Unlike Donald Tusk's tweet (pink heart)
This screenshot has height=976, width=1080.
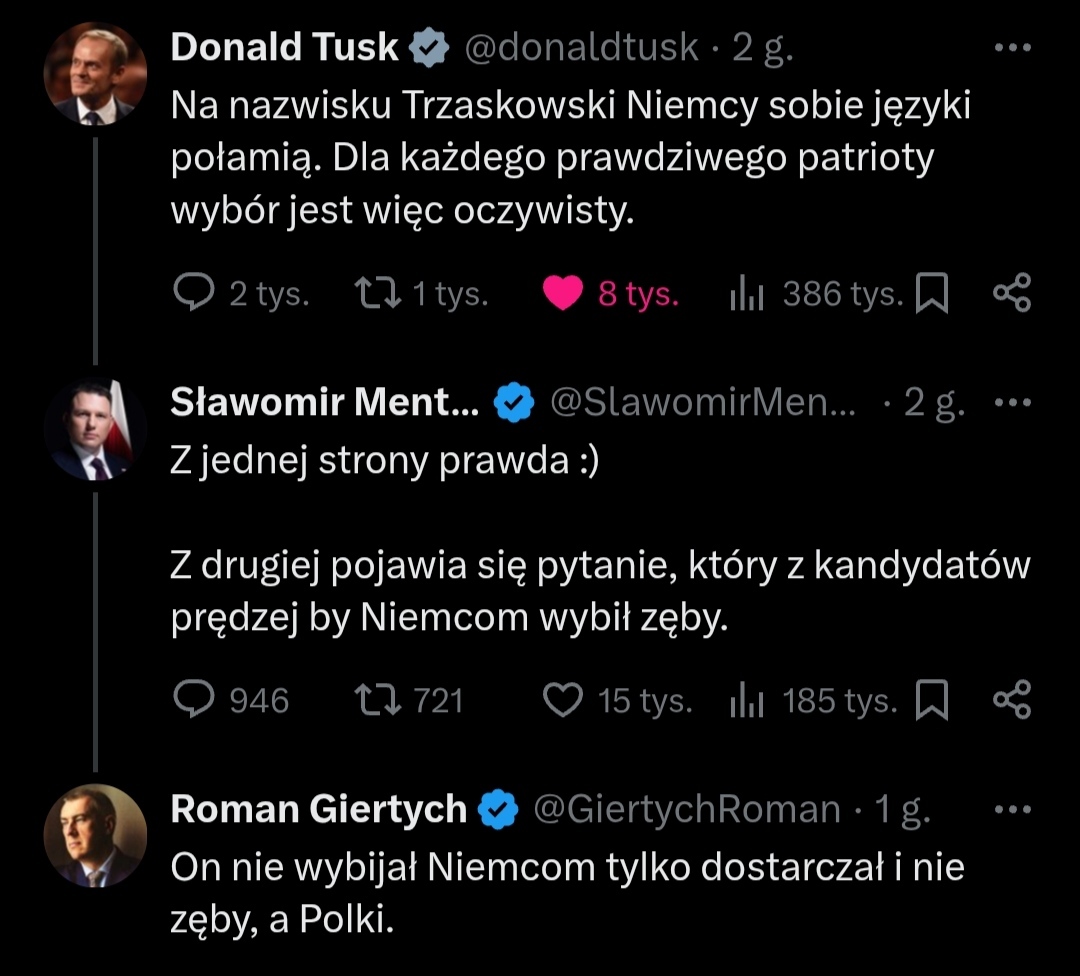[x=563, y=294]
